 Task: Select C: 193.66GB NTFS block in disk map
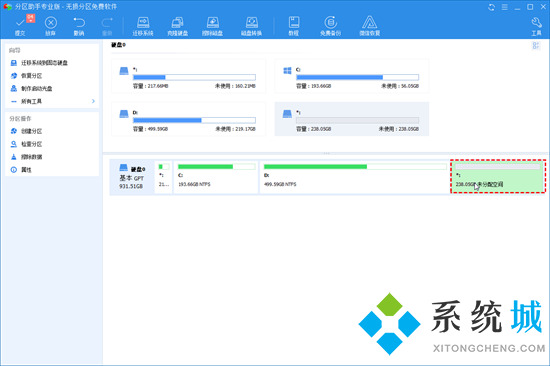[x=216, y=177]
